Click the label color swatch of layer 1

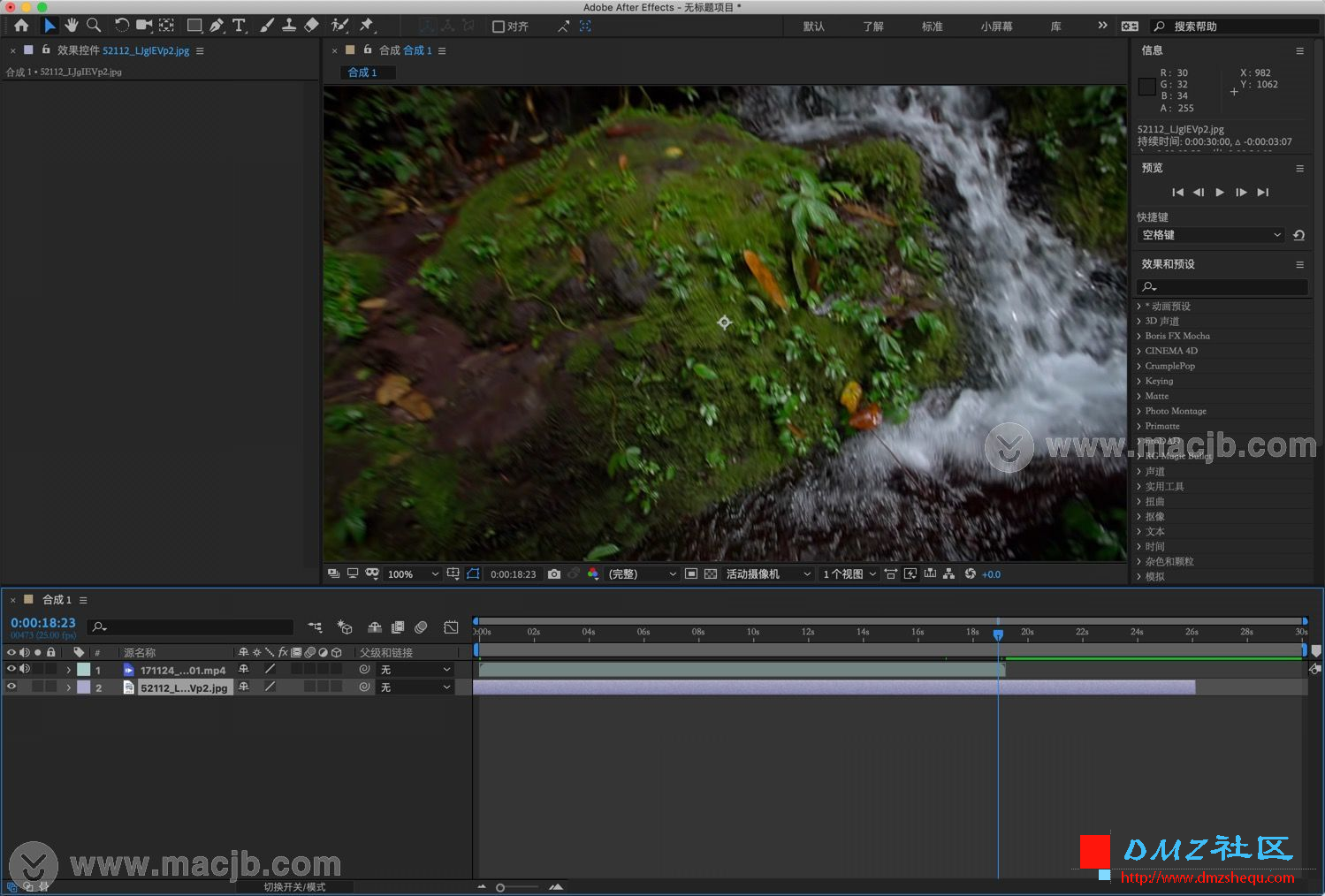click(x=83, y=670)
